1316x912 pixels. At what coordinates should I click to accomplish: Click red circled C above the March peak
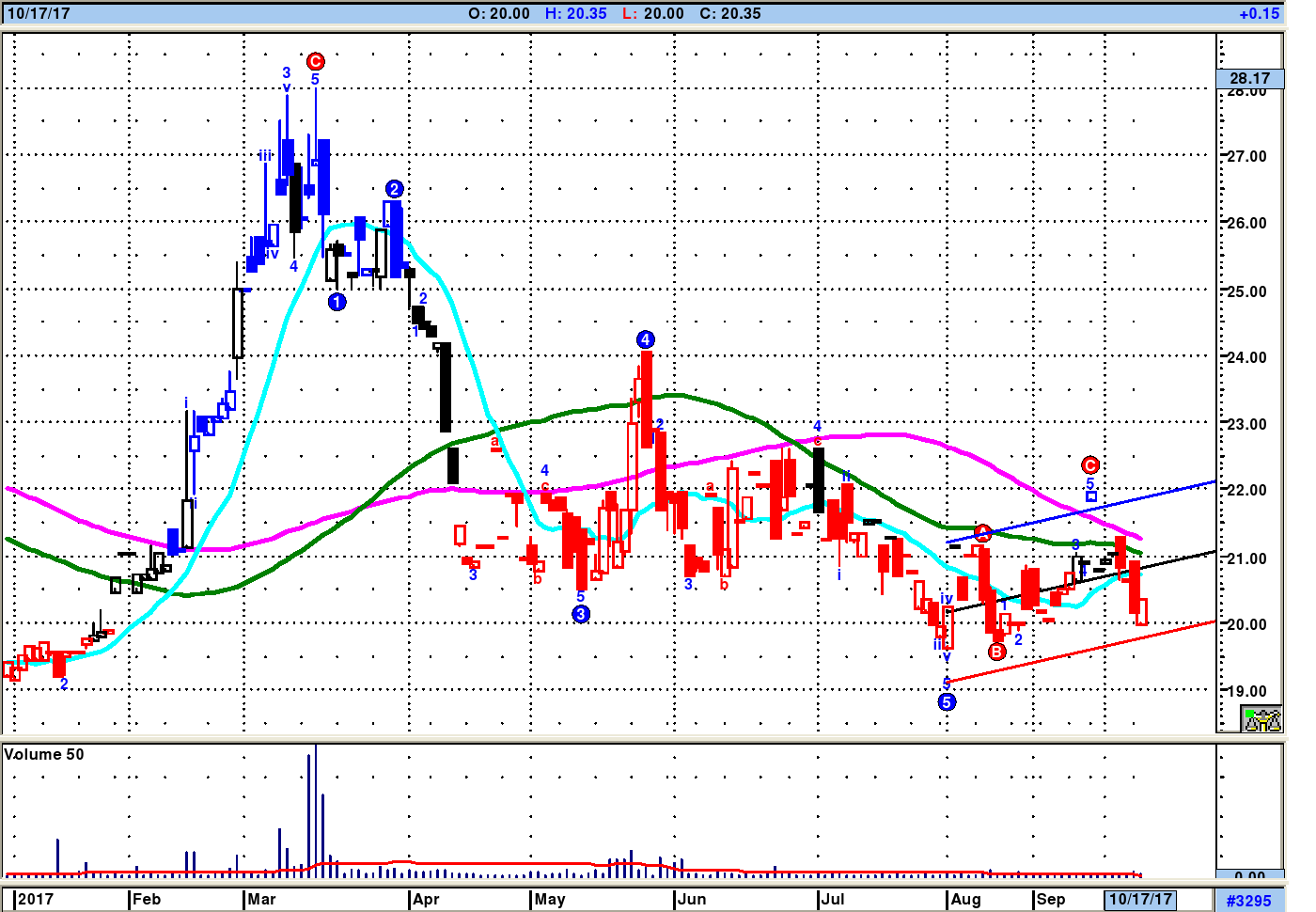(316, 61)
